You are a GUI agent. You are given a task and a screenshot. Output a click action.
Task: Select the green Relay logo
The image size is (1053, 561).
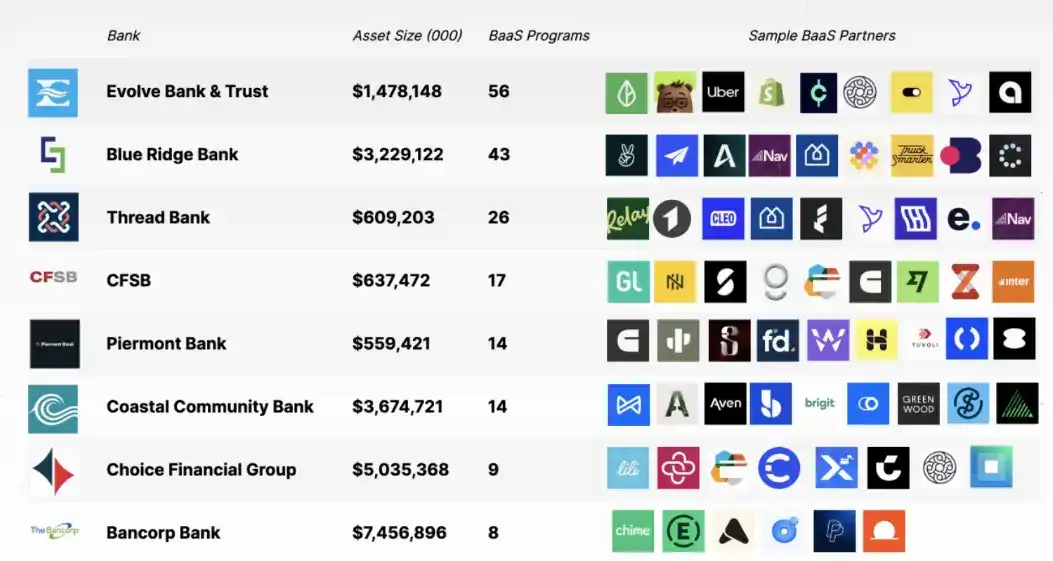coord(627,218)
